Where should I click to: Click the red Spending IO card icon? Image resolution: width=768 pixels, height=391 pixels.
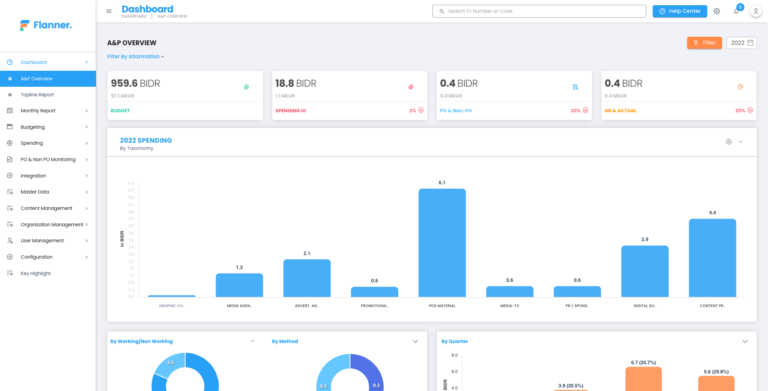411,87
